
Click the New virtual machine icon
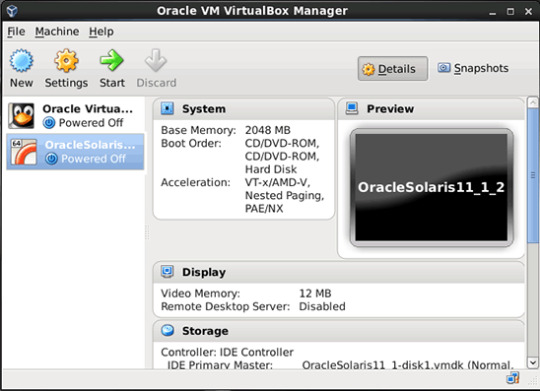[21, 61]
